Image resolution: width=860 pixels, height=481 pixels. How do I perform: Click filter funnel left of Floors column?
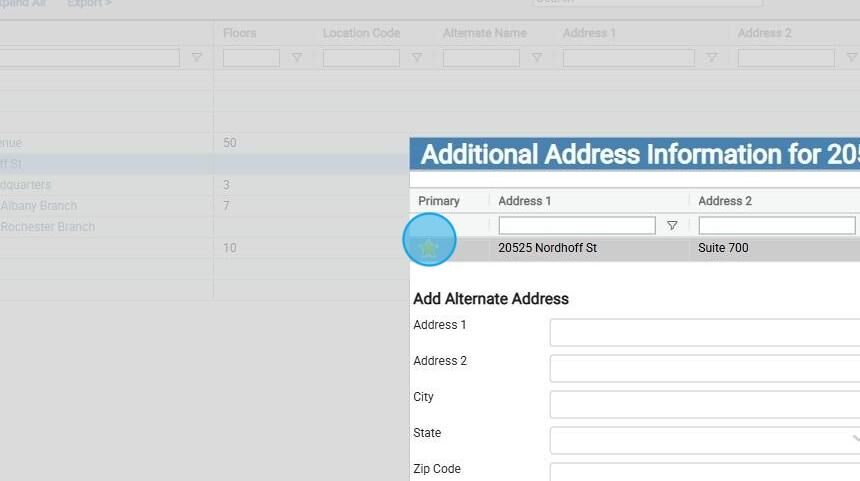[x=196, y=57]
